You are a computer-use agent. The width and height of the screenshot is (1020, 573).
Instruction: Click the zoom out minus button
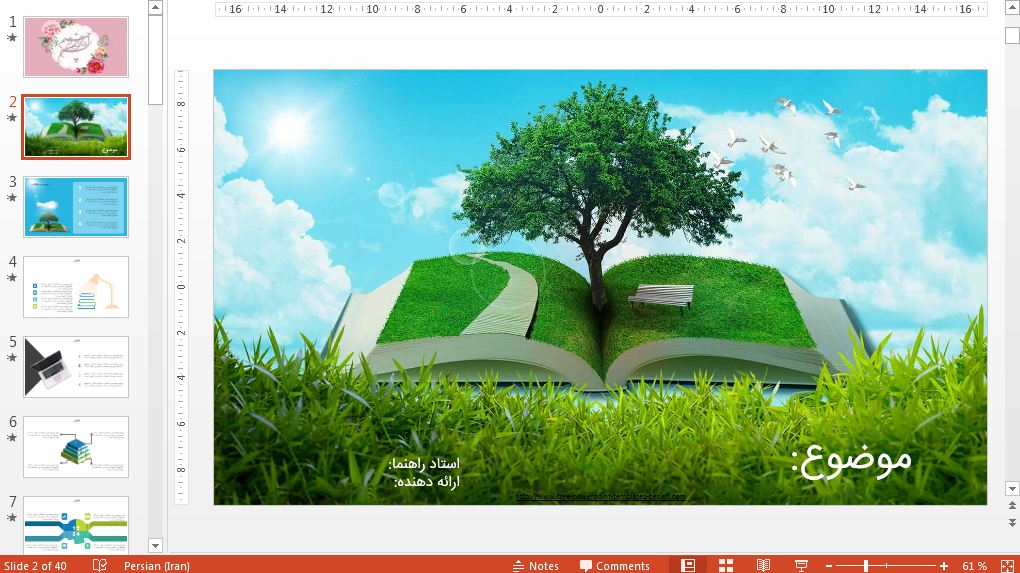tap(829, 566)
